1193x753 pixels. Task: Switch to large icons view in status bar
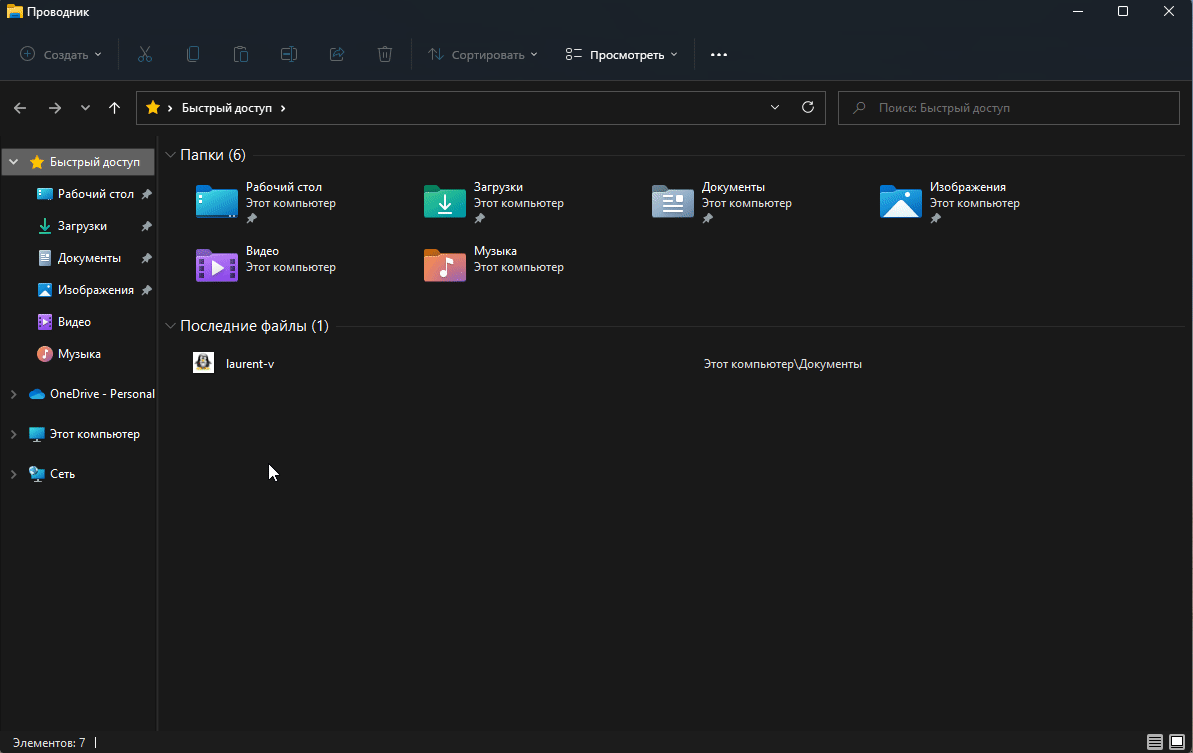coord(1177,742)
